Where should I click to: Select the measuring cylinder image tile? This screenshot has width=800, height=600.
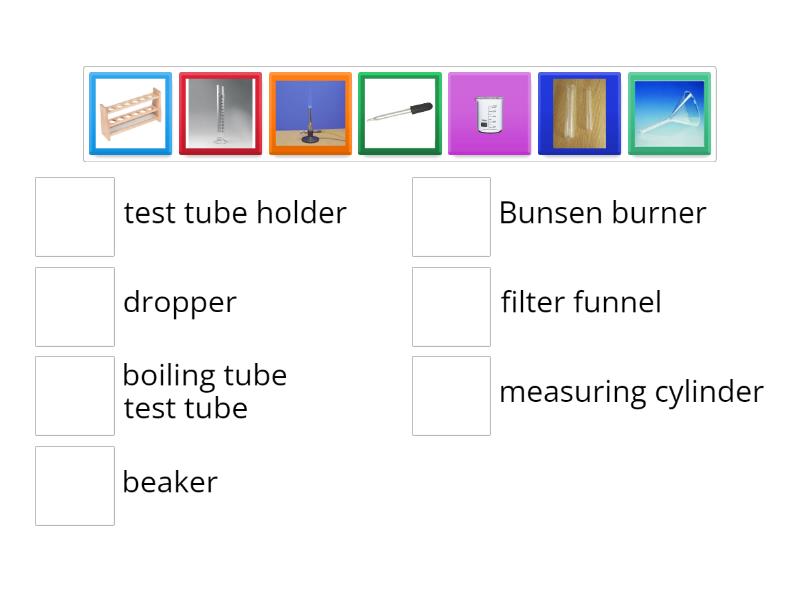coord(220,113)
